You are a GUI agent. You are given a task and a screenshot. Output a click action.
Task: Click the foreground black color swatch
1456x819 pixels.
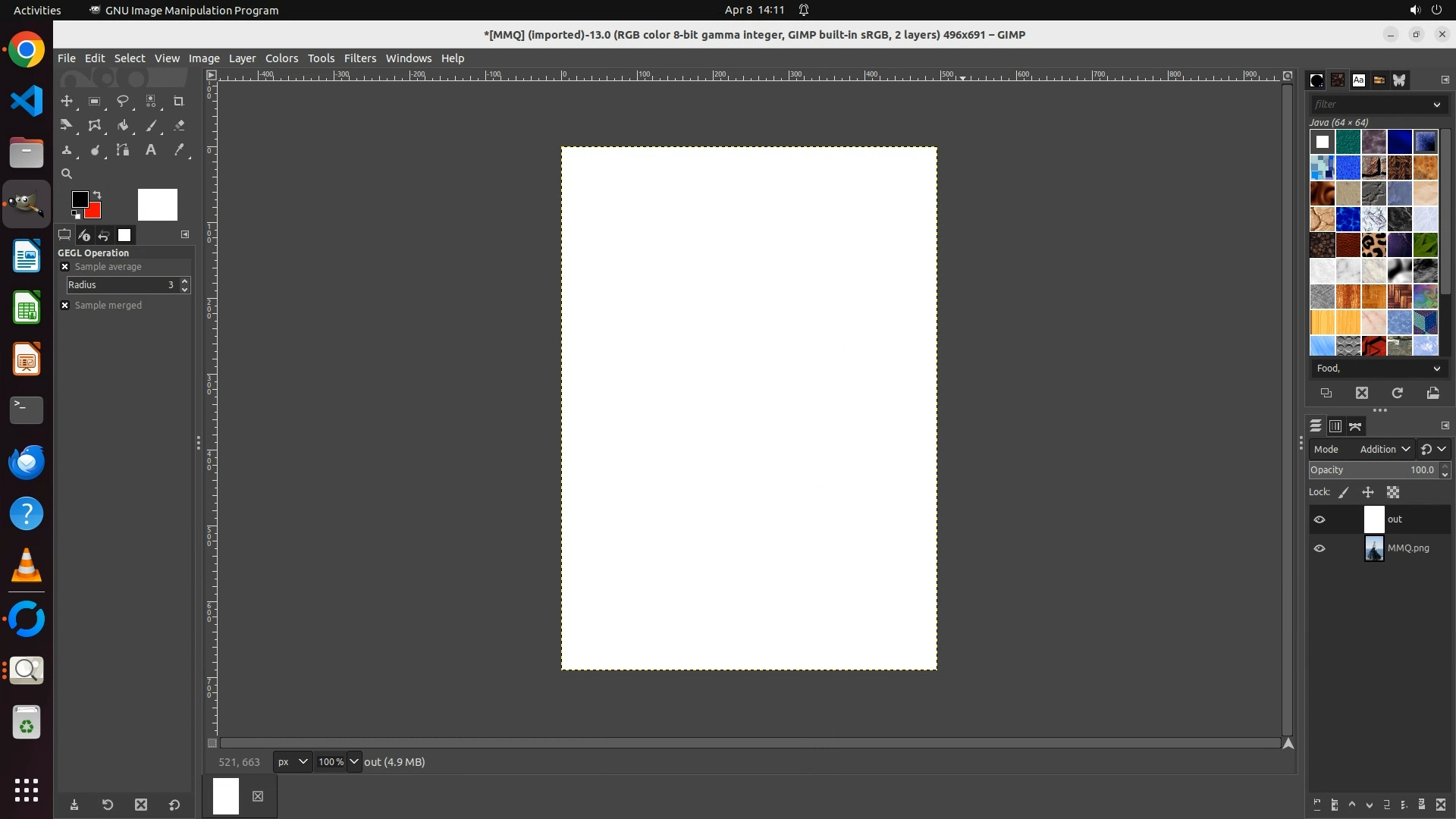pyautogui.click(x=79, y=199)
